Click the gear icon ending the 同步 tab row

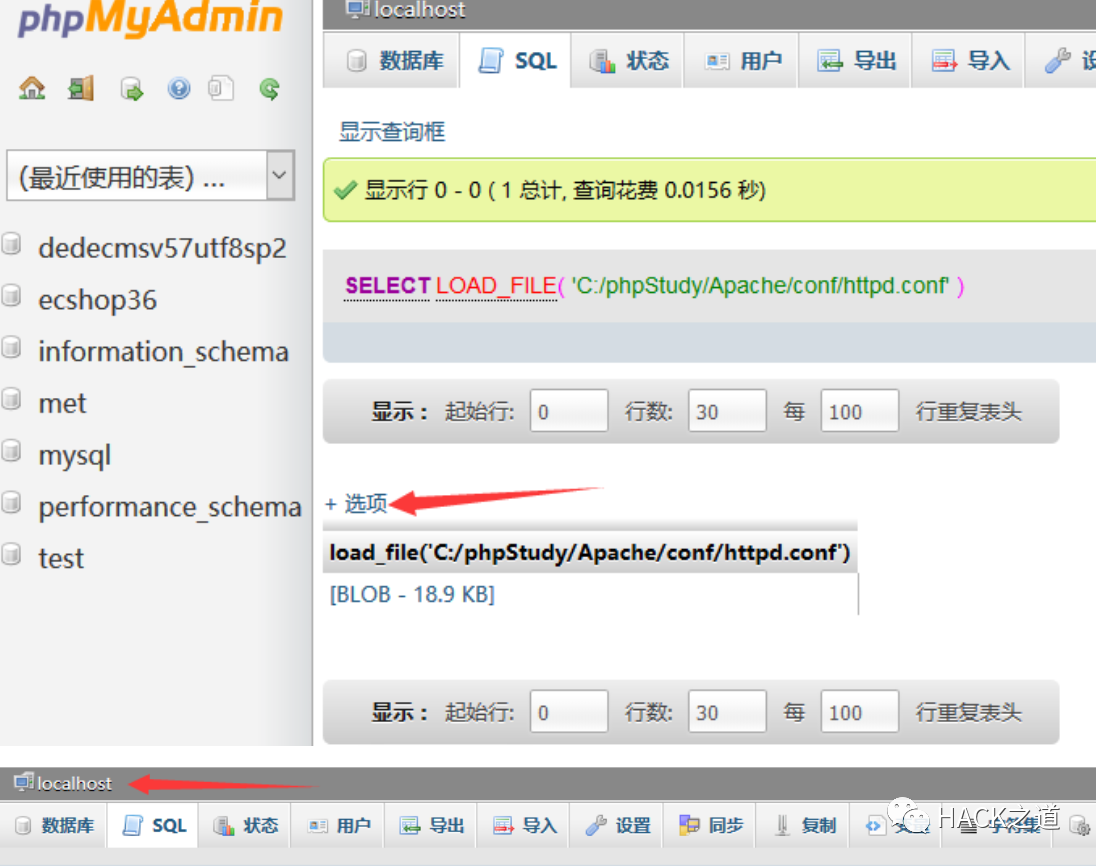point(1080,826)
